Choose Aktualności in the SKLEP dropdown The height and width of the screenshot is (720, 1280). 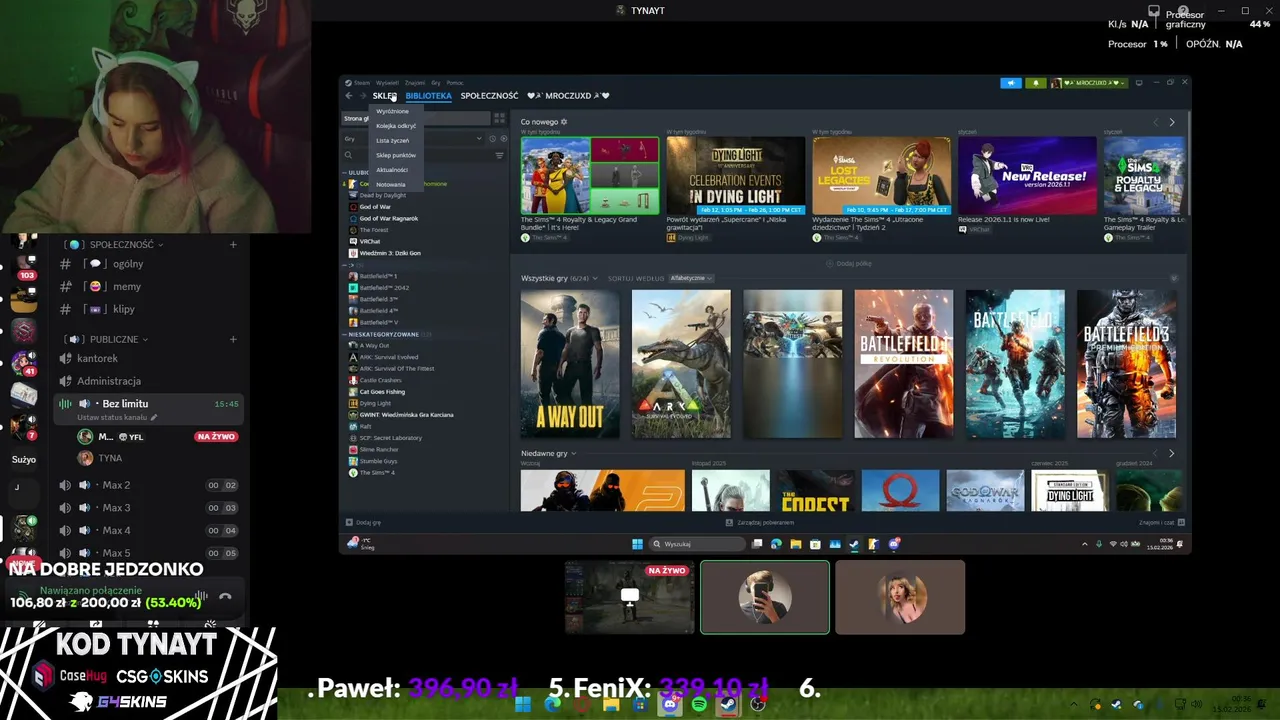tap(392, 170)
